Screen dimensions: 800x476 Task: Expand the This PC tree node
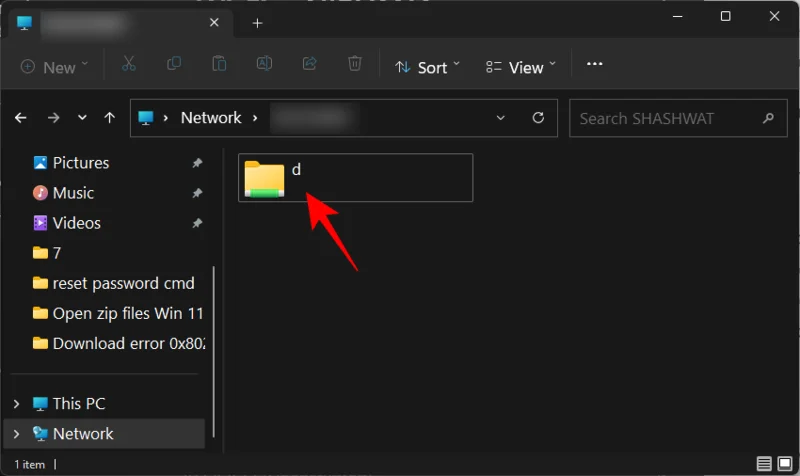16,404
